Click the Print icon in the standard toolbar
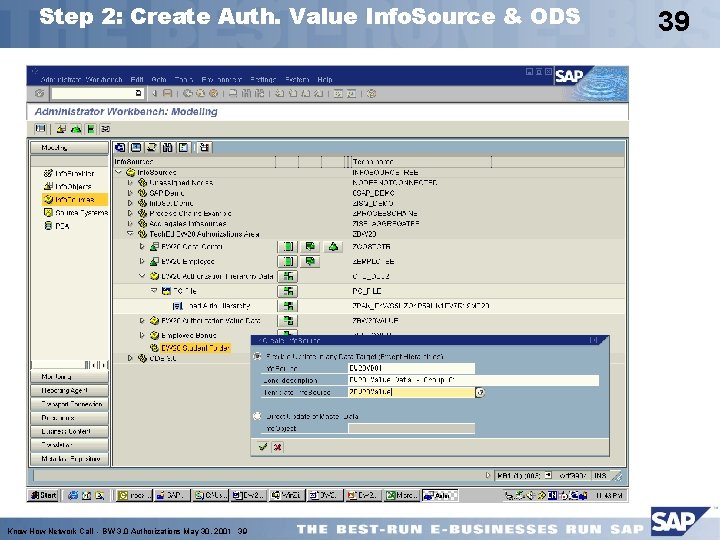This screenshot has height=540, width=720. (x=233, y=93)
